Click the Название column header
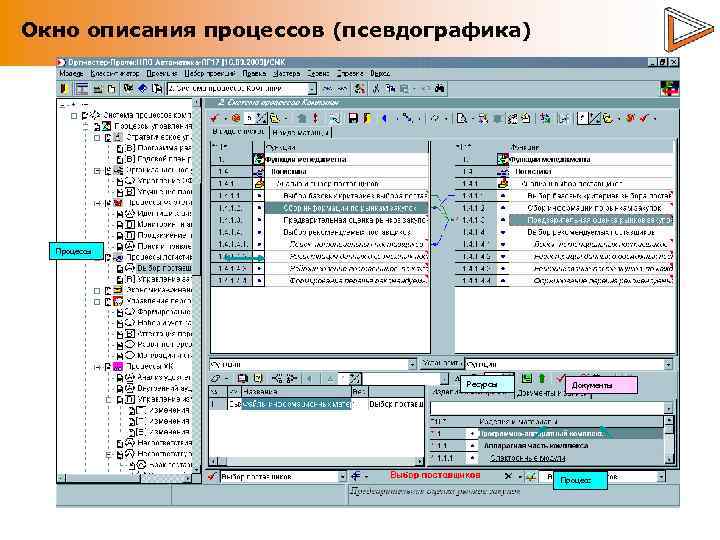Screen dimensions: 720x540 (296, 392)
